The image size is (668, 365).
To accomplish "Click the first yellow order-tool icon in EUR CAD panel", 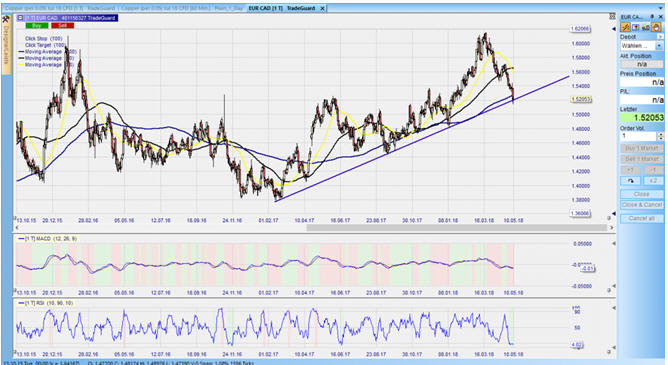I will point(625,27).
